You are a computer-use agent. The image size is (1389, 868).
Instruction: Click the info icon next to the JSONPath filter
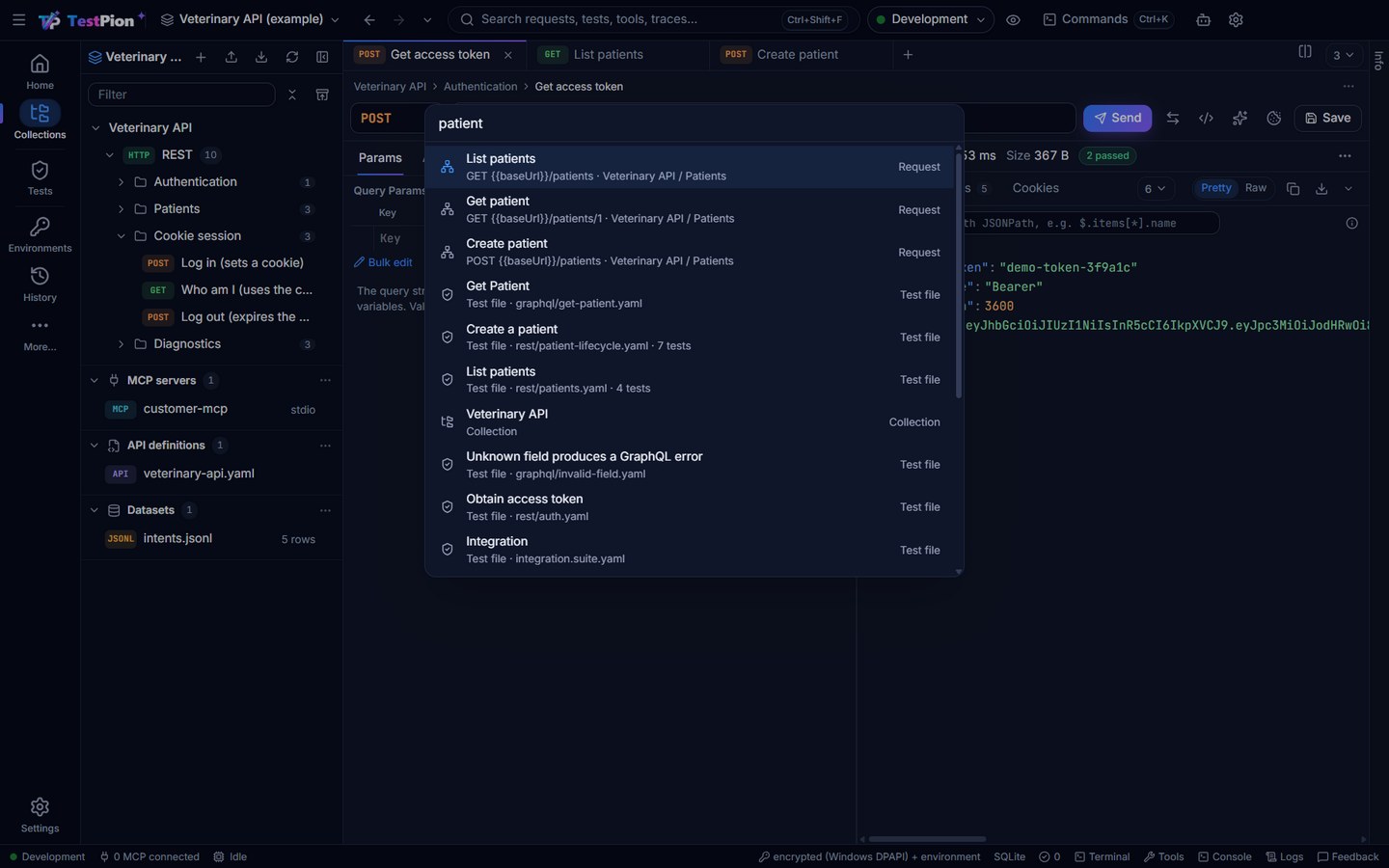point(1351,223)
